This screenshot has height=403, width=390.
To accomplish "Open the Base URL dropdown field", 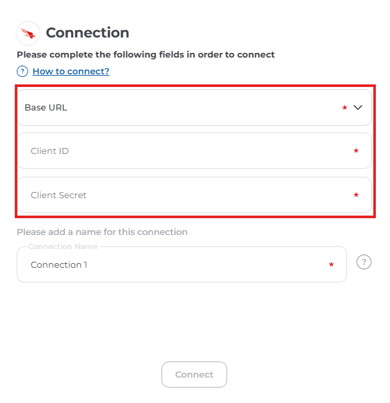I will pyautogui.click(x=194, y=107).
